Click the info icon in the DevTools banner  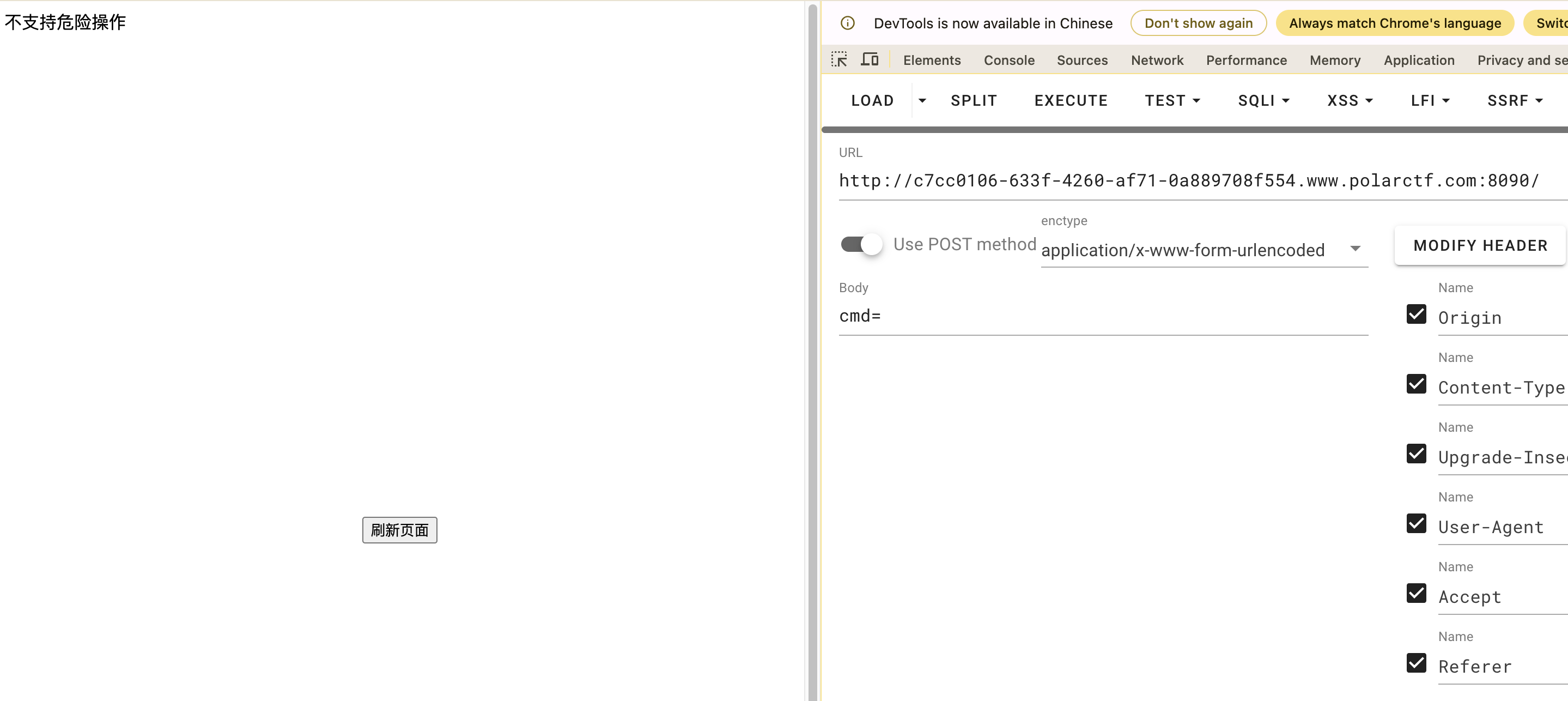click(847, 23)
